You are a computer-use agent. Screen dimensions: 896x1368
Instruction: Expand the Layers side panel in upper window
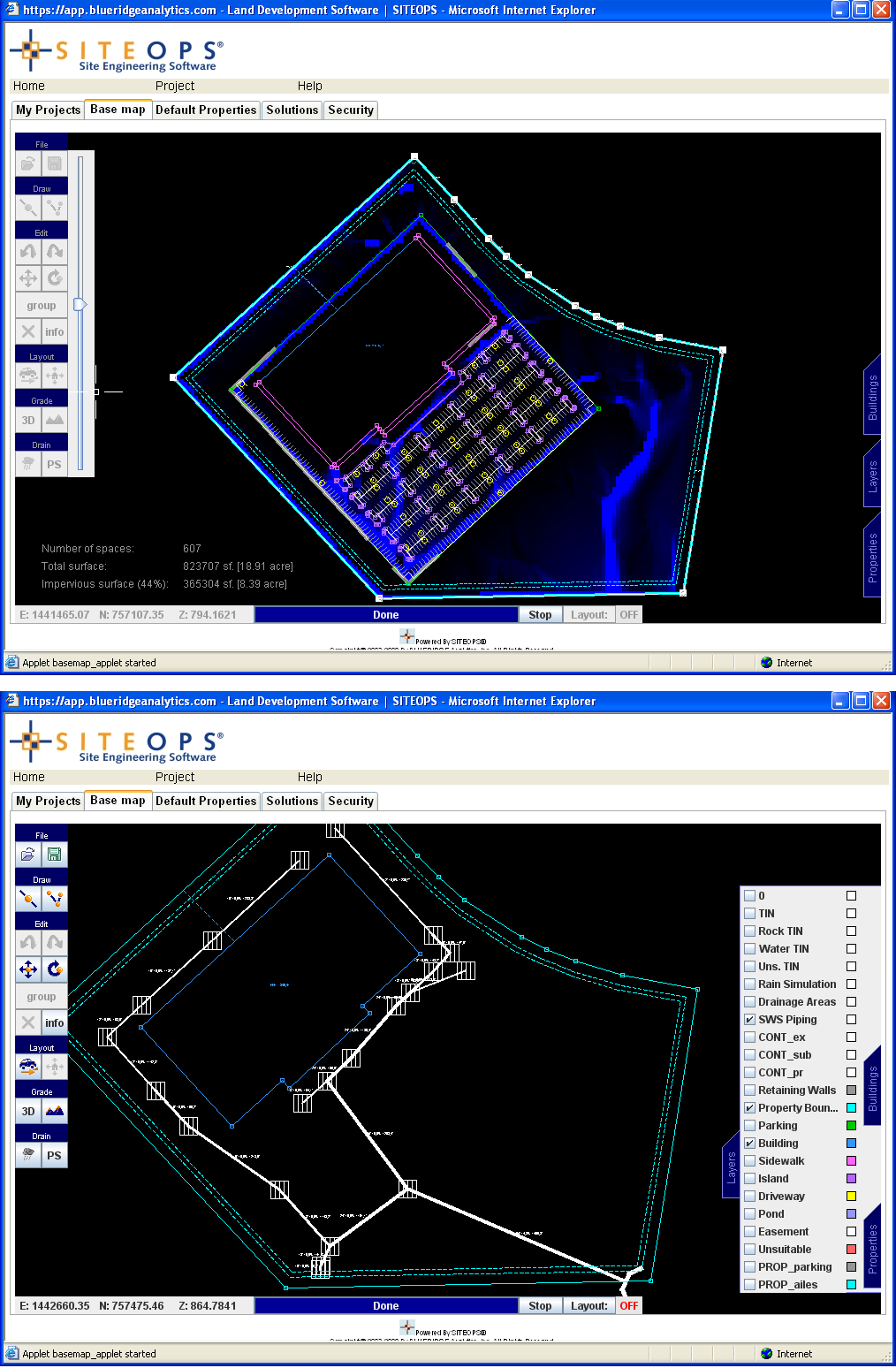(872, 477)
